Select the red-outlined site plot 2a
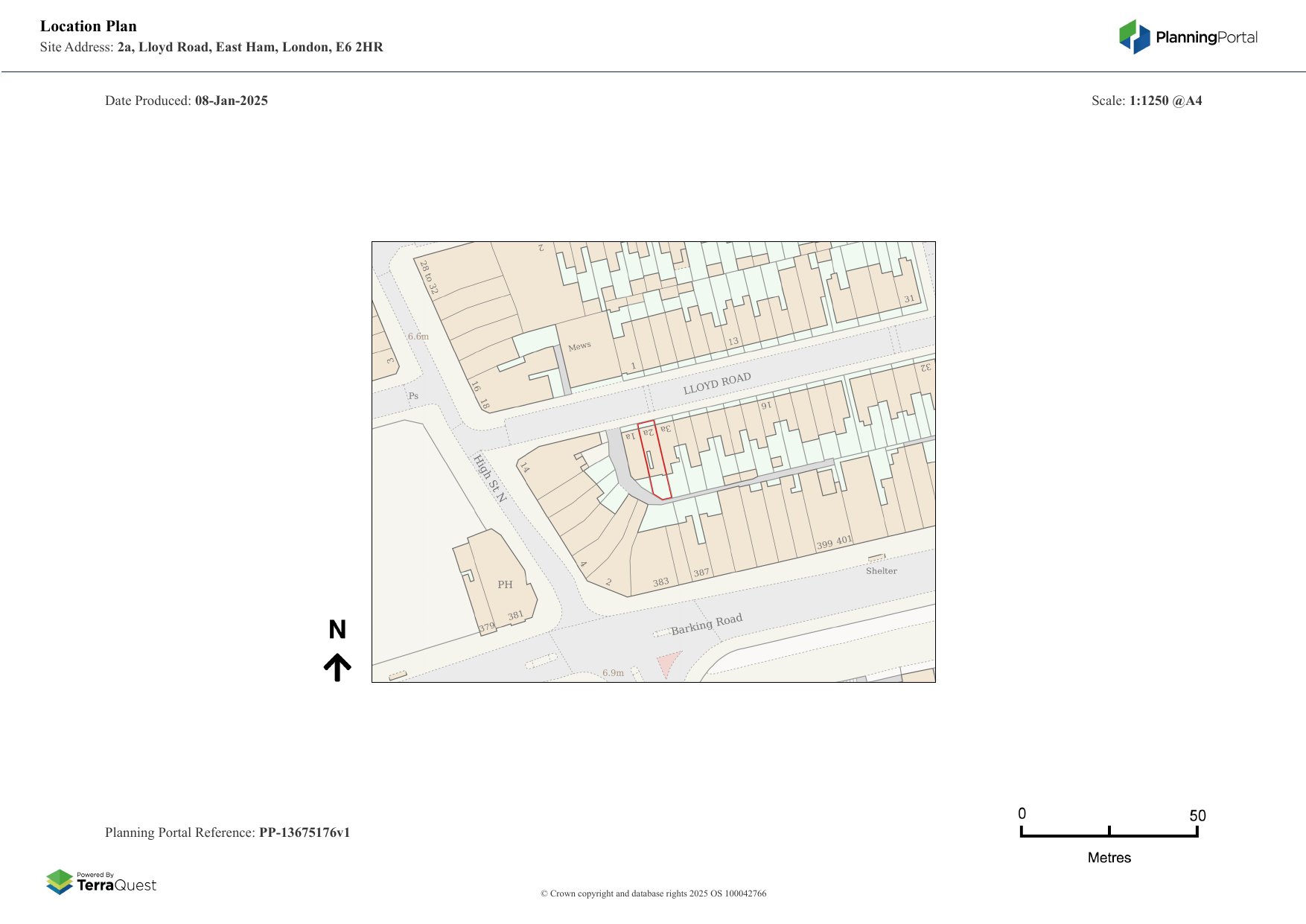 coord(654,461)
